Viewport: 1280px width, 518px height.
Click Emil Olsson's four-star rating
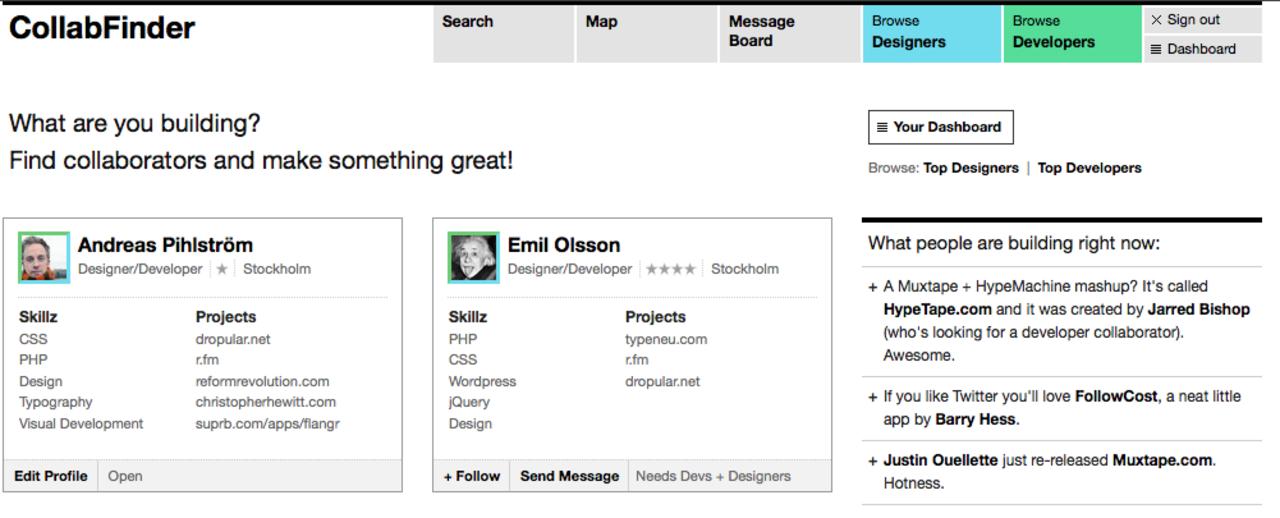[x=671, y=269]
